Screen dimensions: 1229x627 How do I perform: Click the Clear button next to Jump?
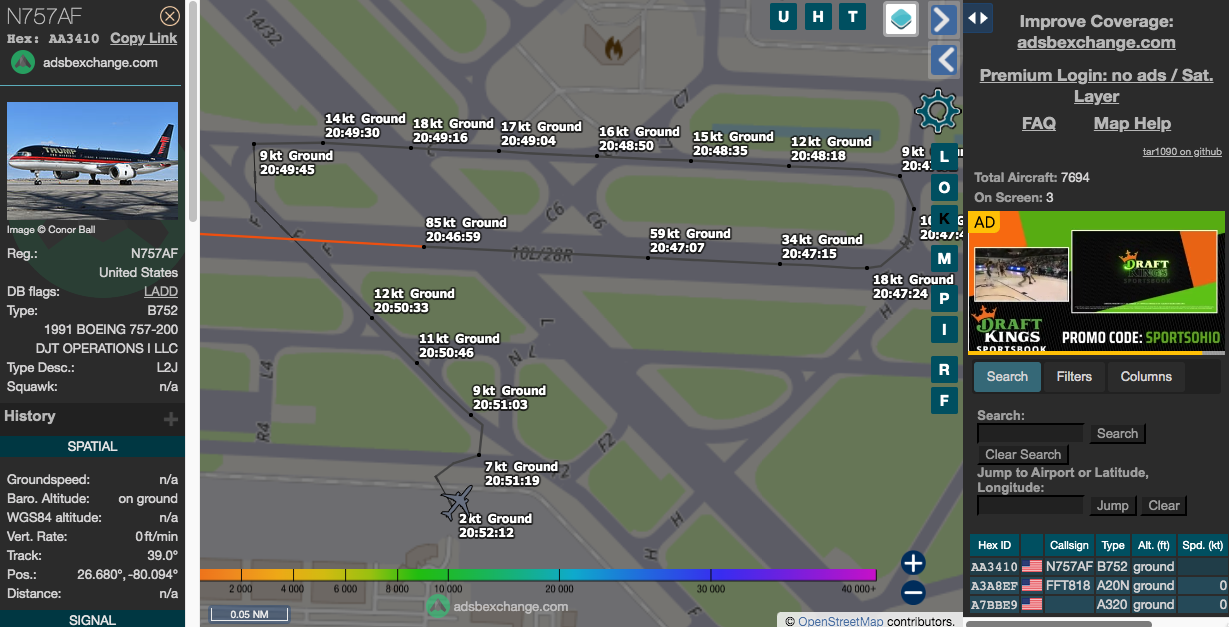tap(1163, 505)
